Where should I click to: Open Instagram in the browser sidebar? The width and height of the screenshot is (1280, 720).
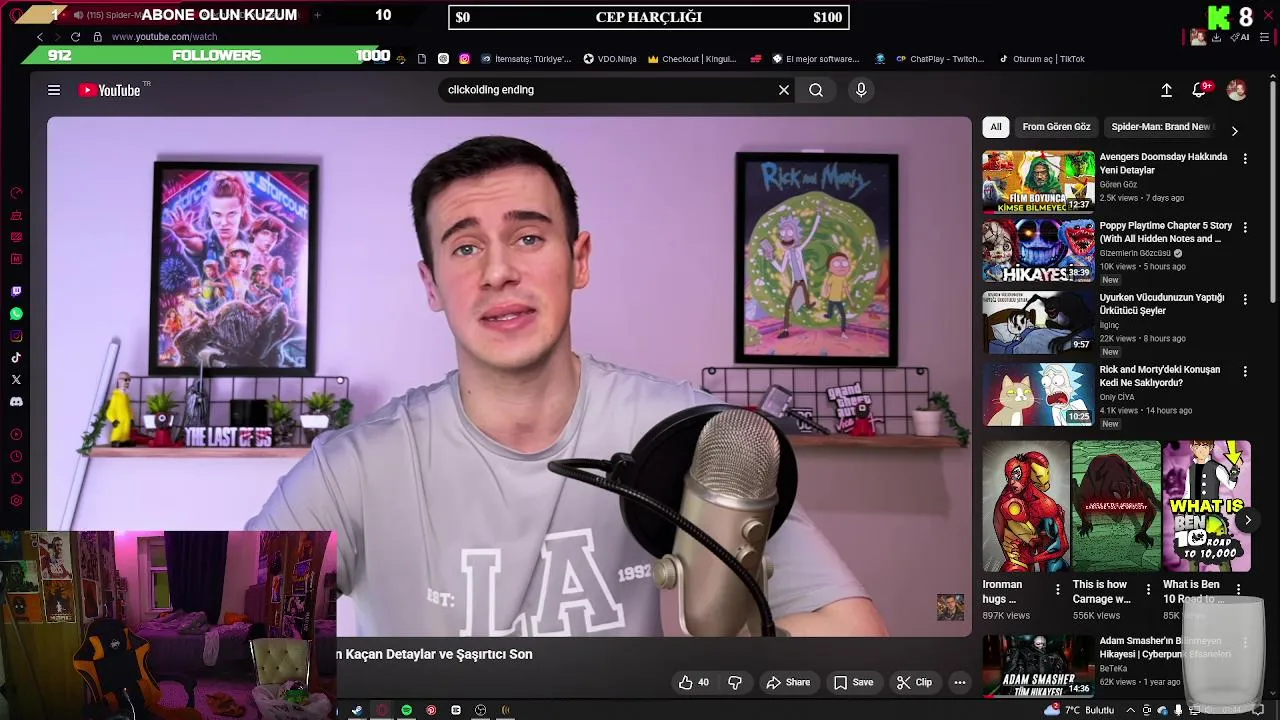point(16,336)
